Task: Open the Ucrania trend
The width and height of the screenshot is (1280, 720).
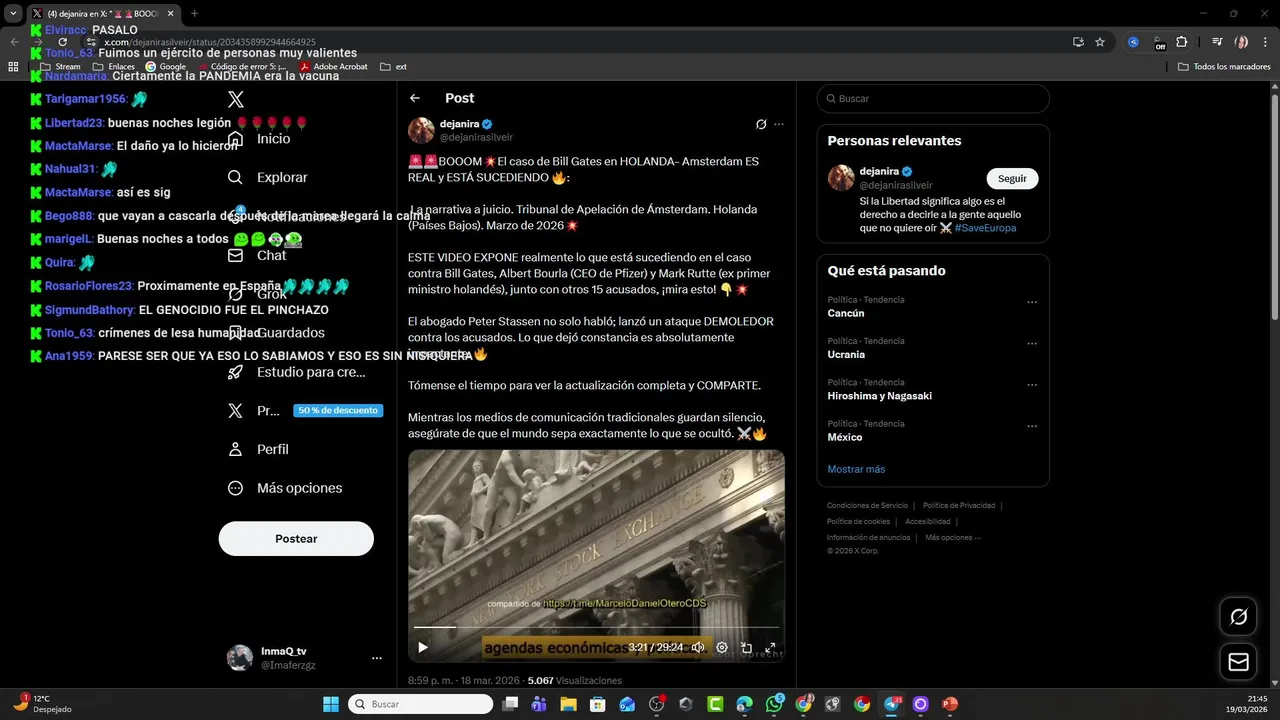Action: point(846,354)
